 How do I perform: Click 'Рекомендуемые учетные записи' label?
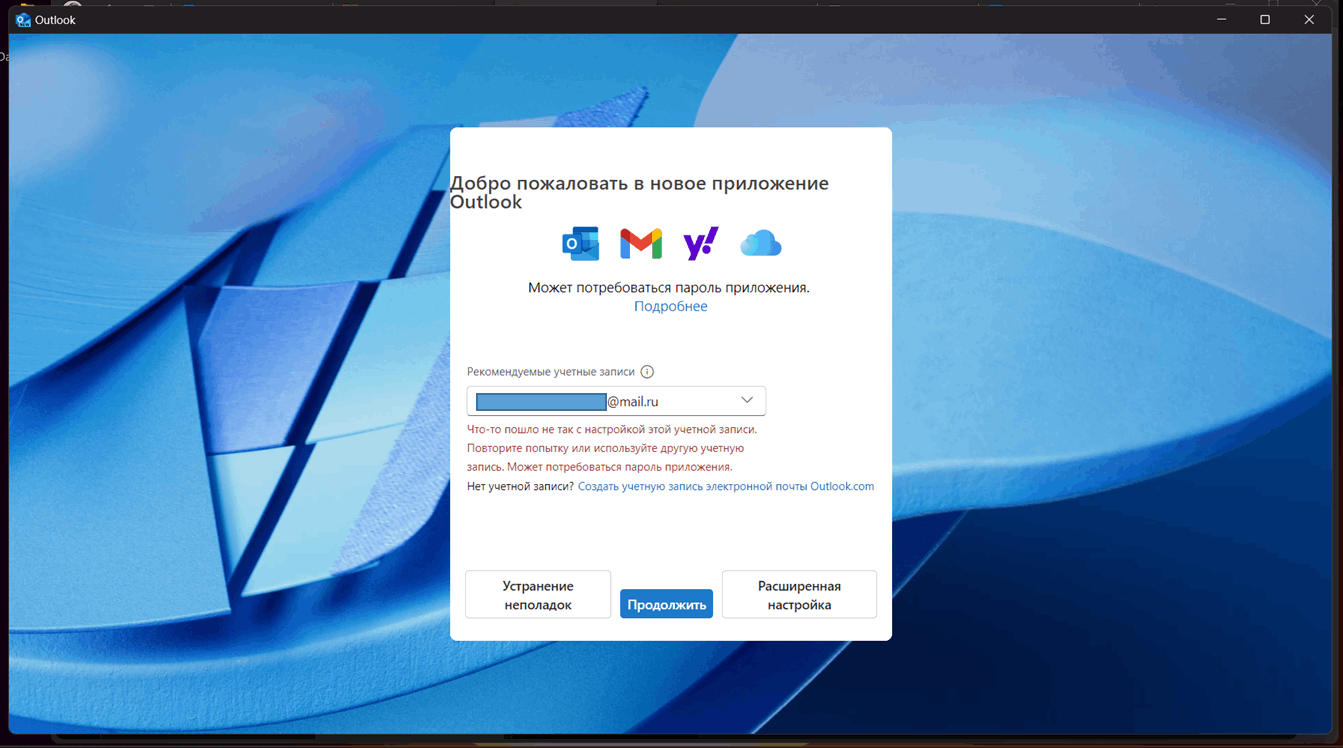pos(551,372)
